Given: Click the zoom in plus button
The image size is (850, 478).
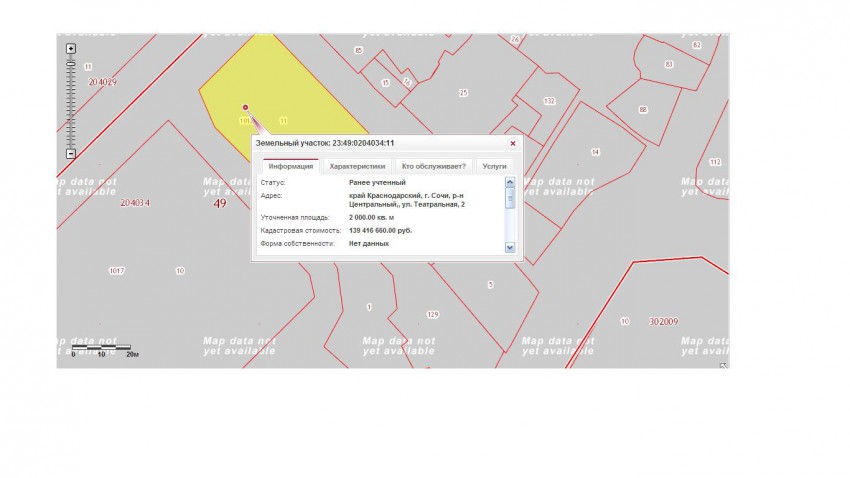Looking at the screenshot, I should [x=70, y=49].
